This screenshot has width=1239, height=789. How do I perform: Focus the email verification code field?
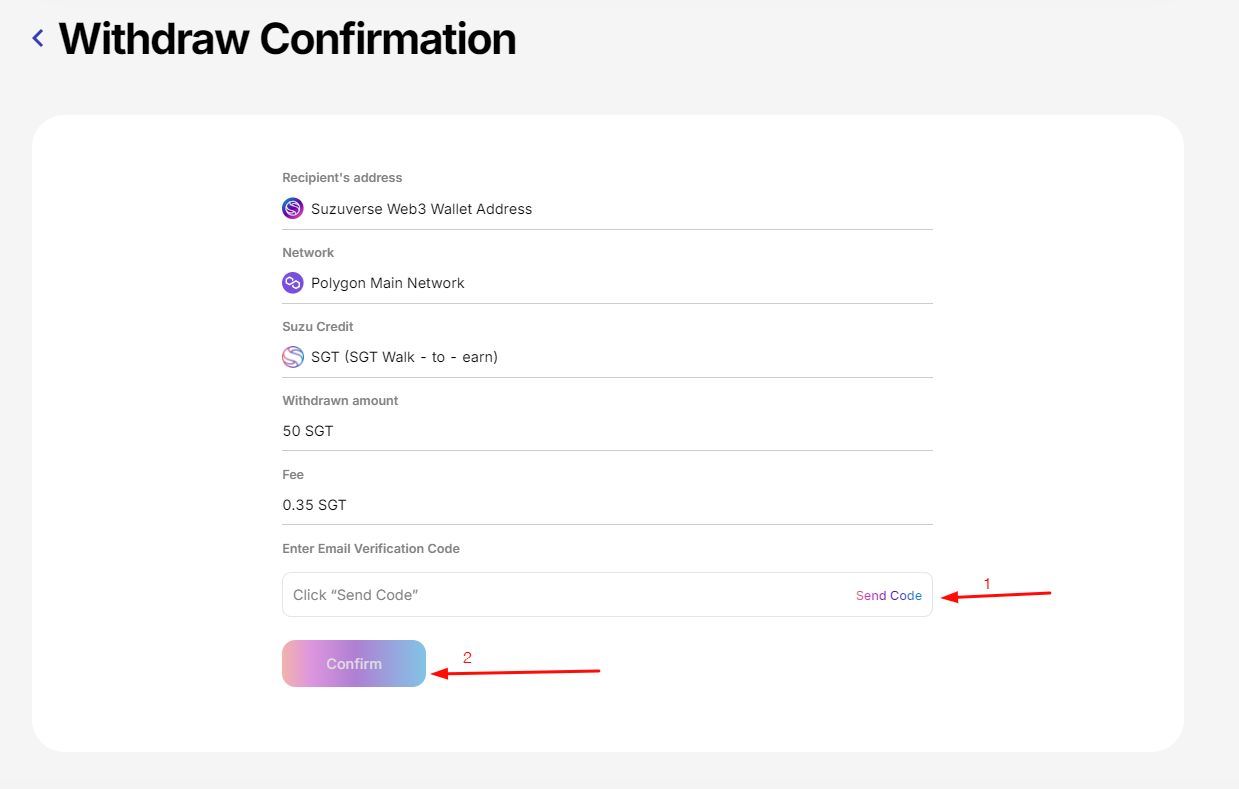pyautogui.click(x=560, y=595)
